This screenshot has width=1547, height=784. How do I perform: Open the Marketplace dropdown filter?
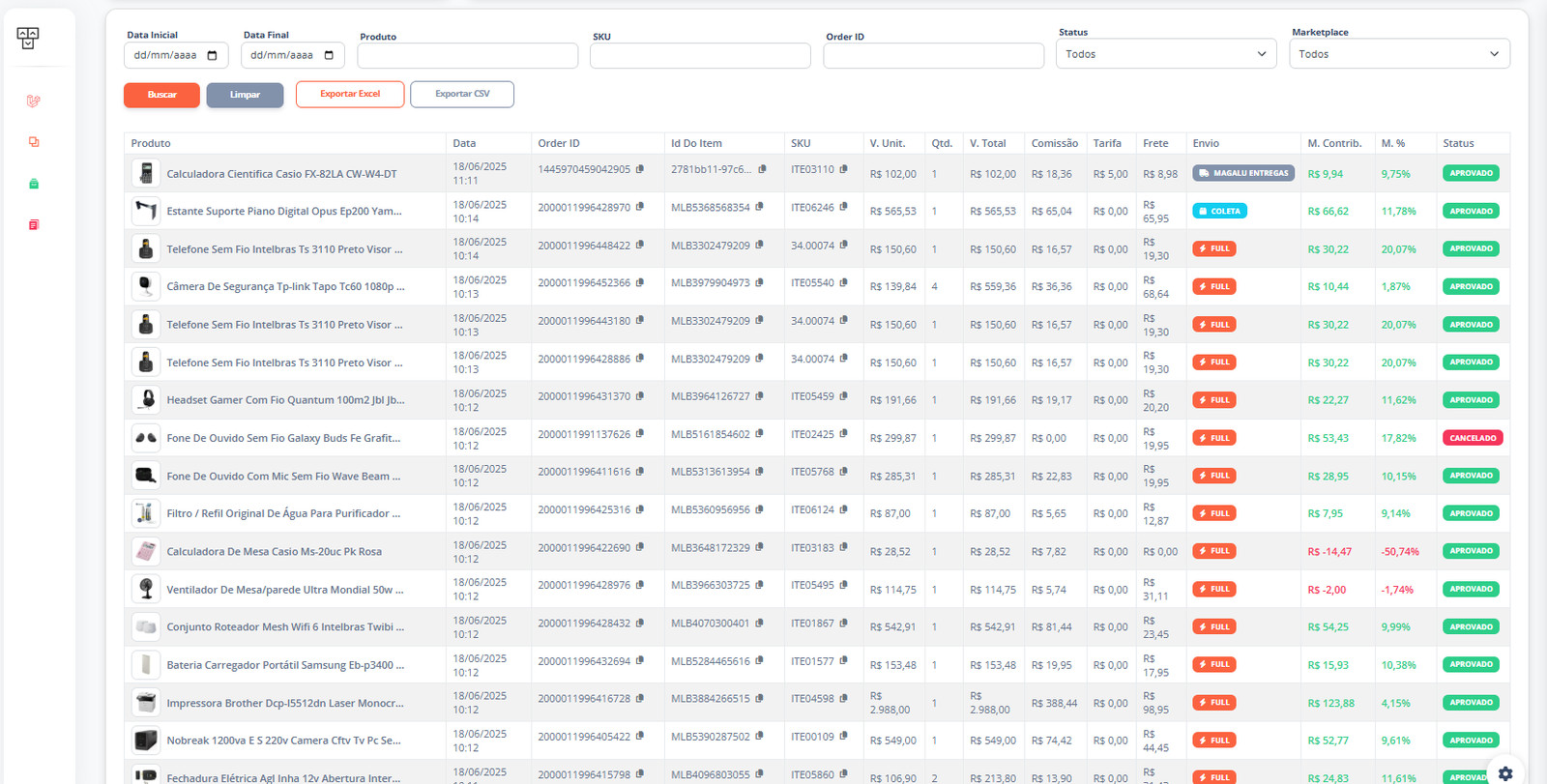1399,54
